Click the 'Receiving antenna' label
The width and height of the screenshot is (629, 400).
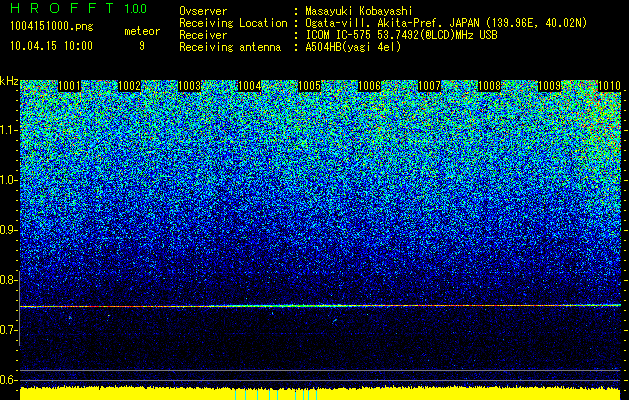click(230, 47)
